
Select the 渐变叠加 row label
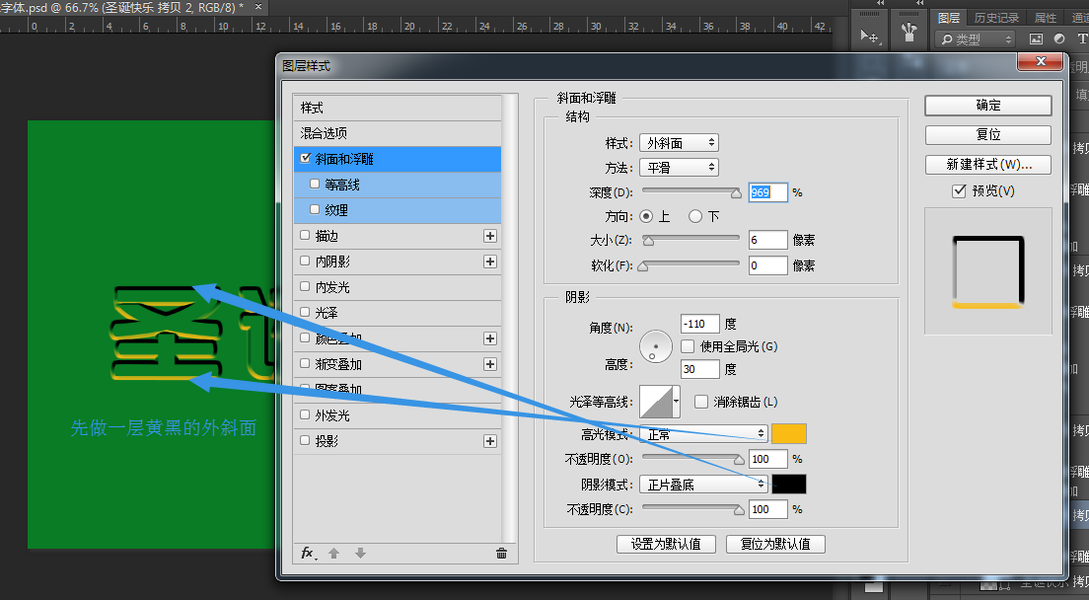[338, 365]
